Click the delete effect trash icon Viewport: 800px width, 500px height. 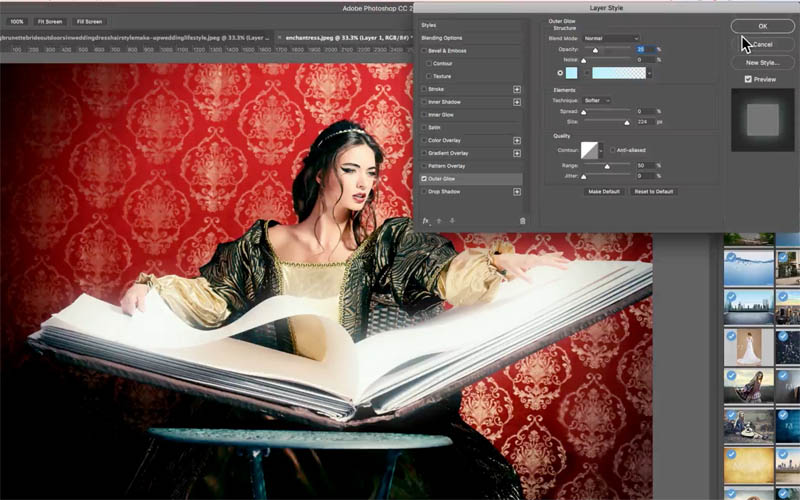tap(522, 220)
